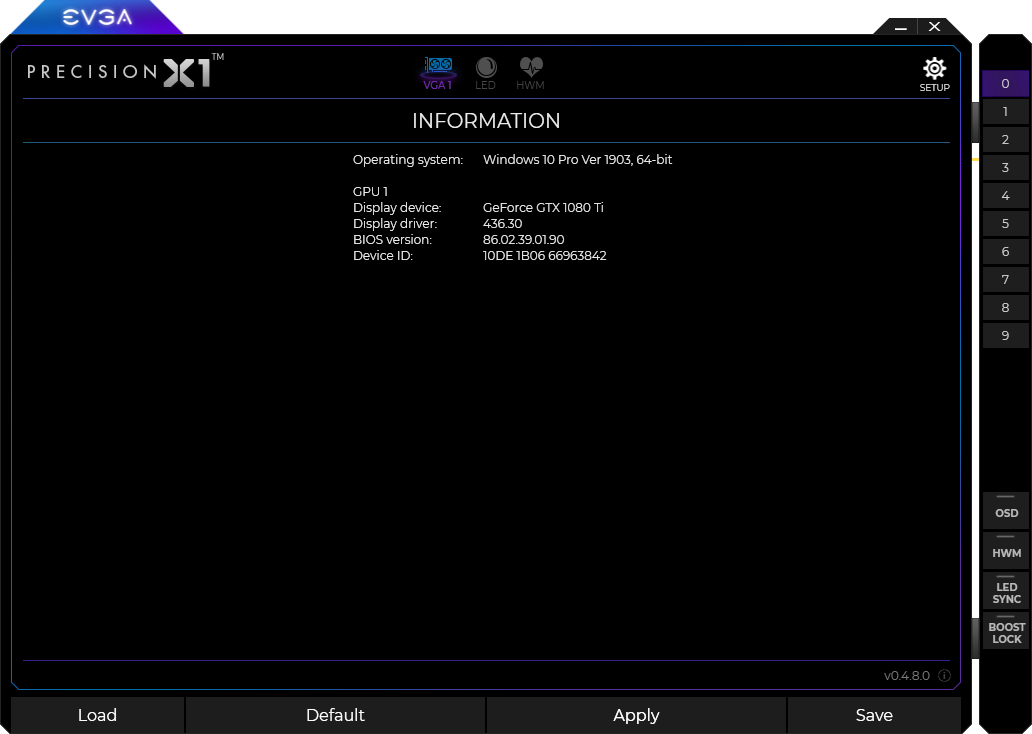
Task: Click the Display device: label
Action: coord(397,208)
